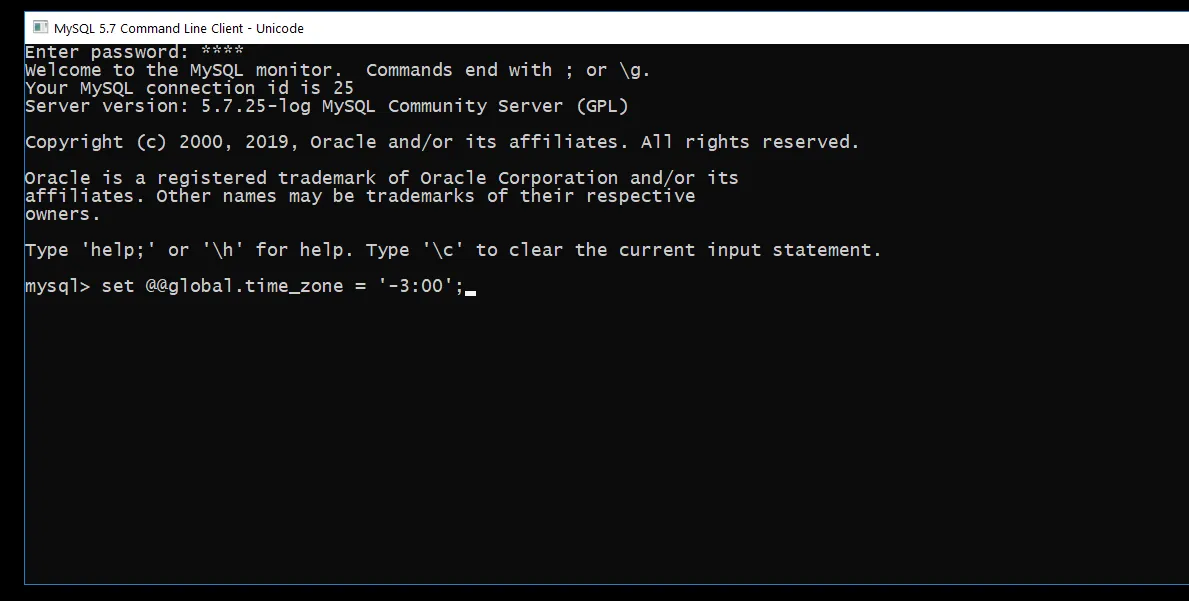Click the connection id number 25
The height and width of the screenshot is (601, 1189).
[343, 88]
